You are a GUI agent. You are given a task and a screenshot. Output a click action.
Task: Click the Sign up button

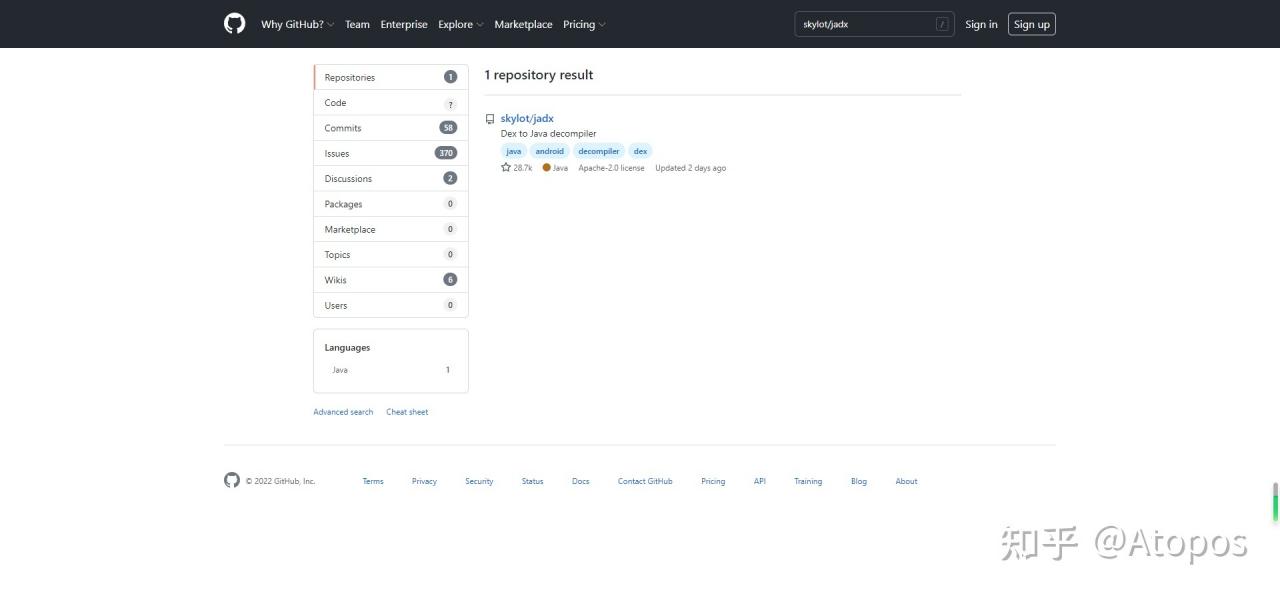pos(1032,24)
